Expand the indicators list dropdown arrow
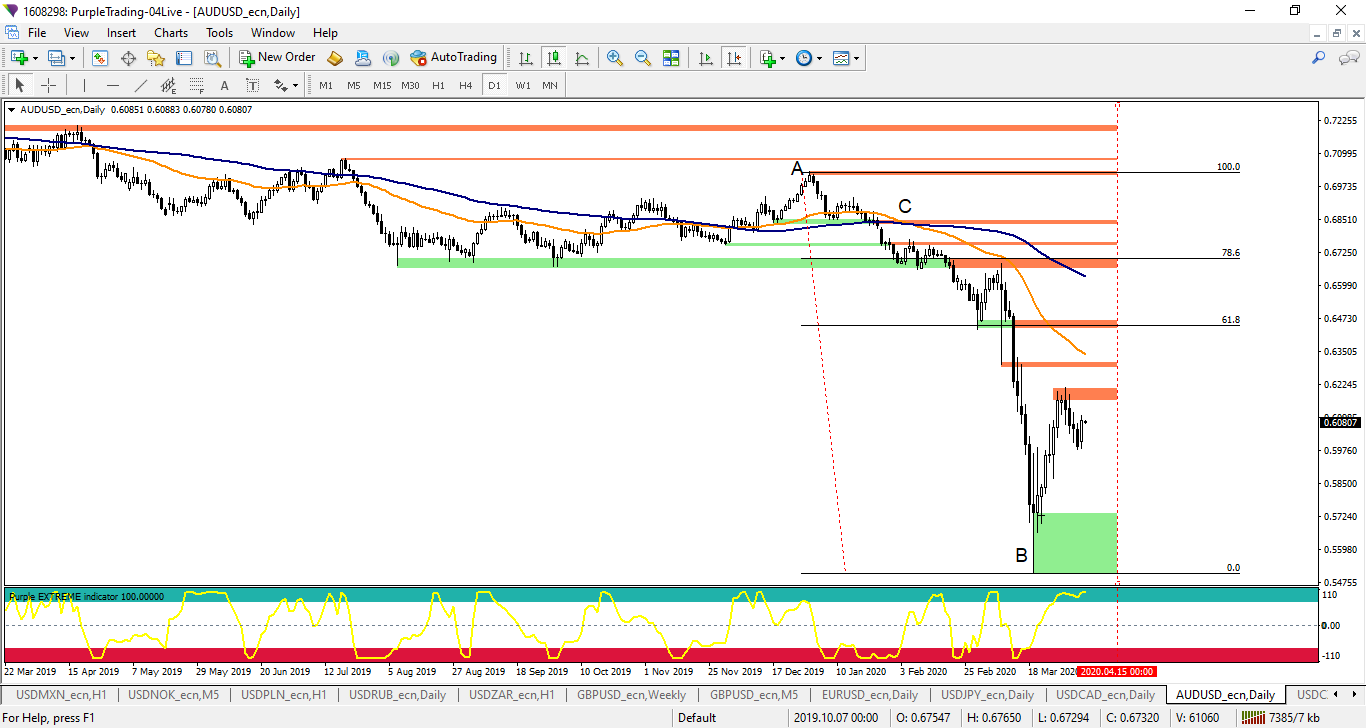This screenshot has width=1366, height=728. (782, 58)
